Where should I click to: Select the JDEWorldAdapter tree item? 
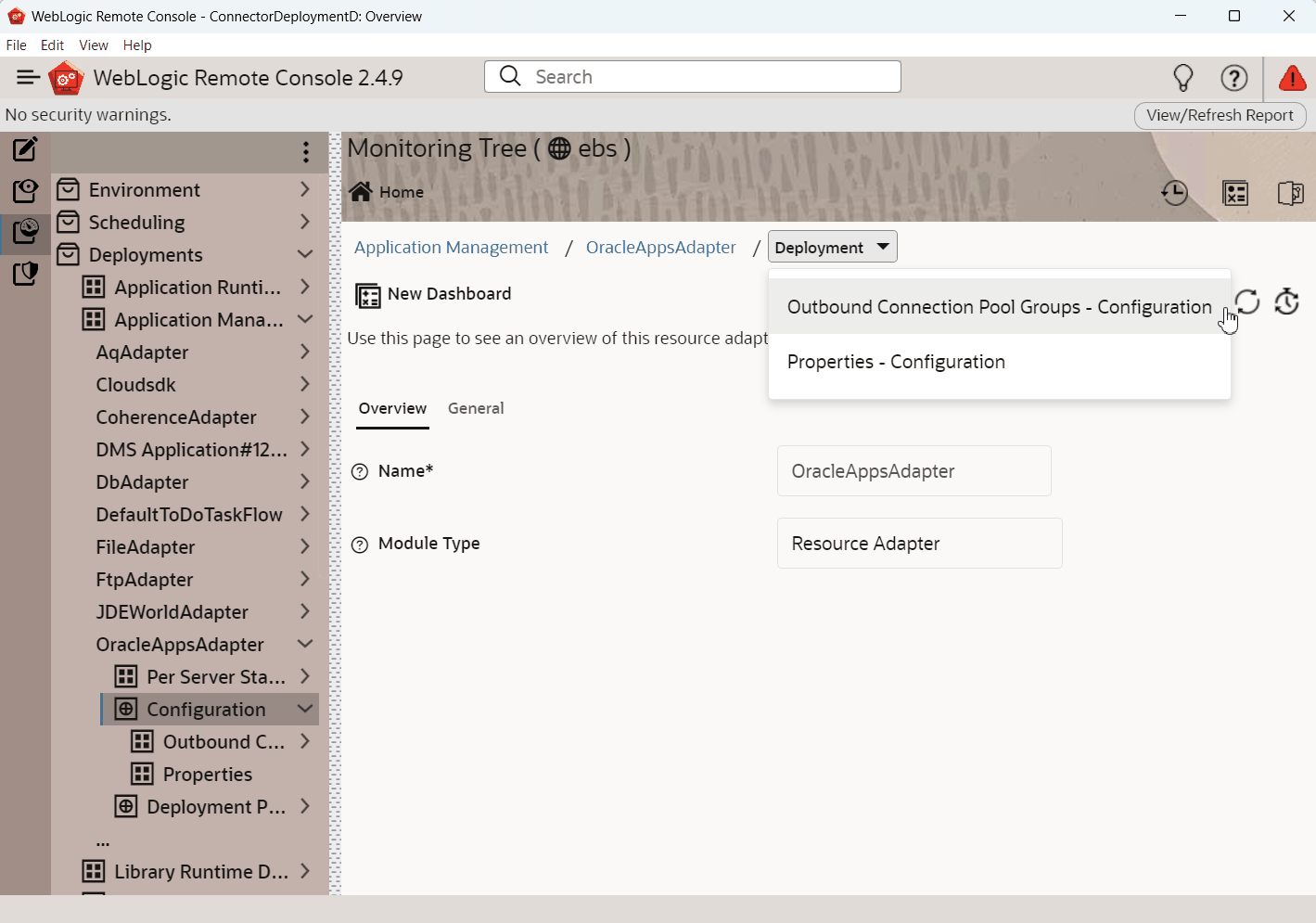[x=172, y=611]
